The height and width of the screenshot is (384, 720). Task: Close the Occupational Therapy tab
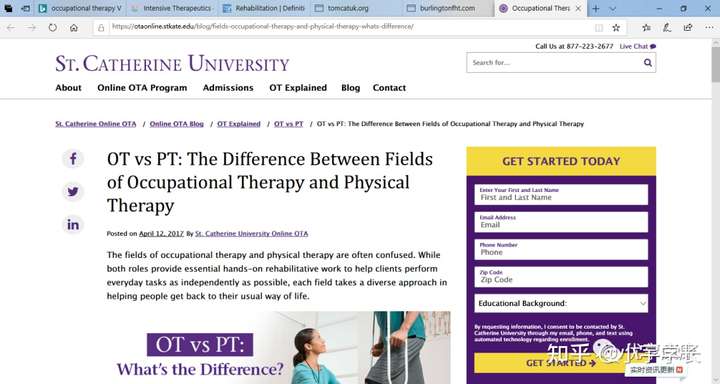pyautogui.click(x=578, y=8)
